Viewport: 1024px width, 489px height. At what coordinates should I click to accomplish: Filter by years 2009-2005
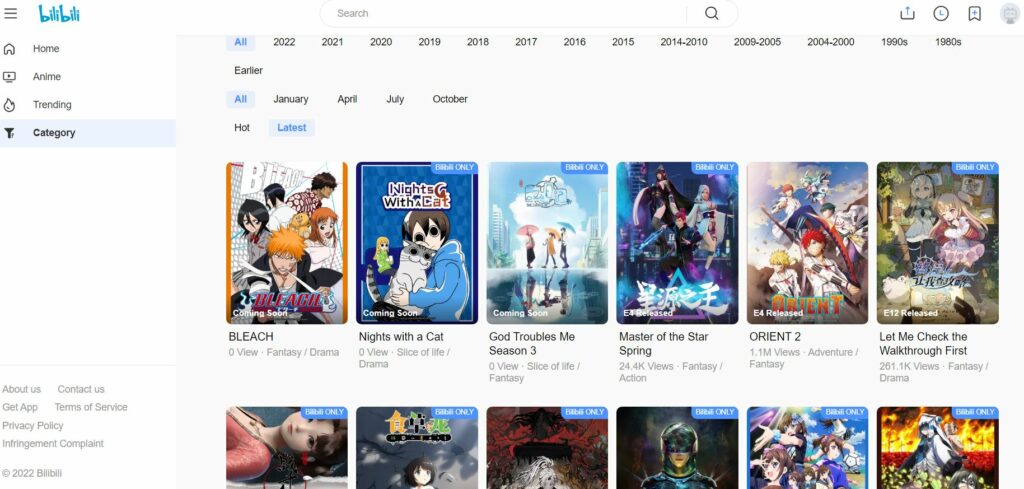coord(757,42)
